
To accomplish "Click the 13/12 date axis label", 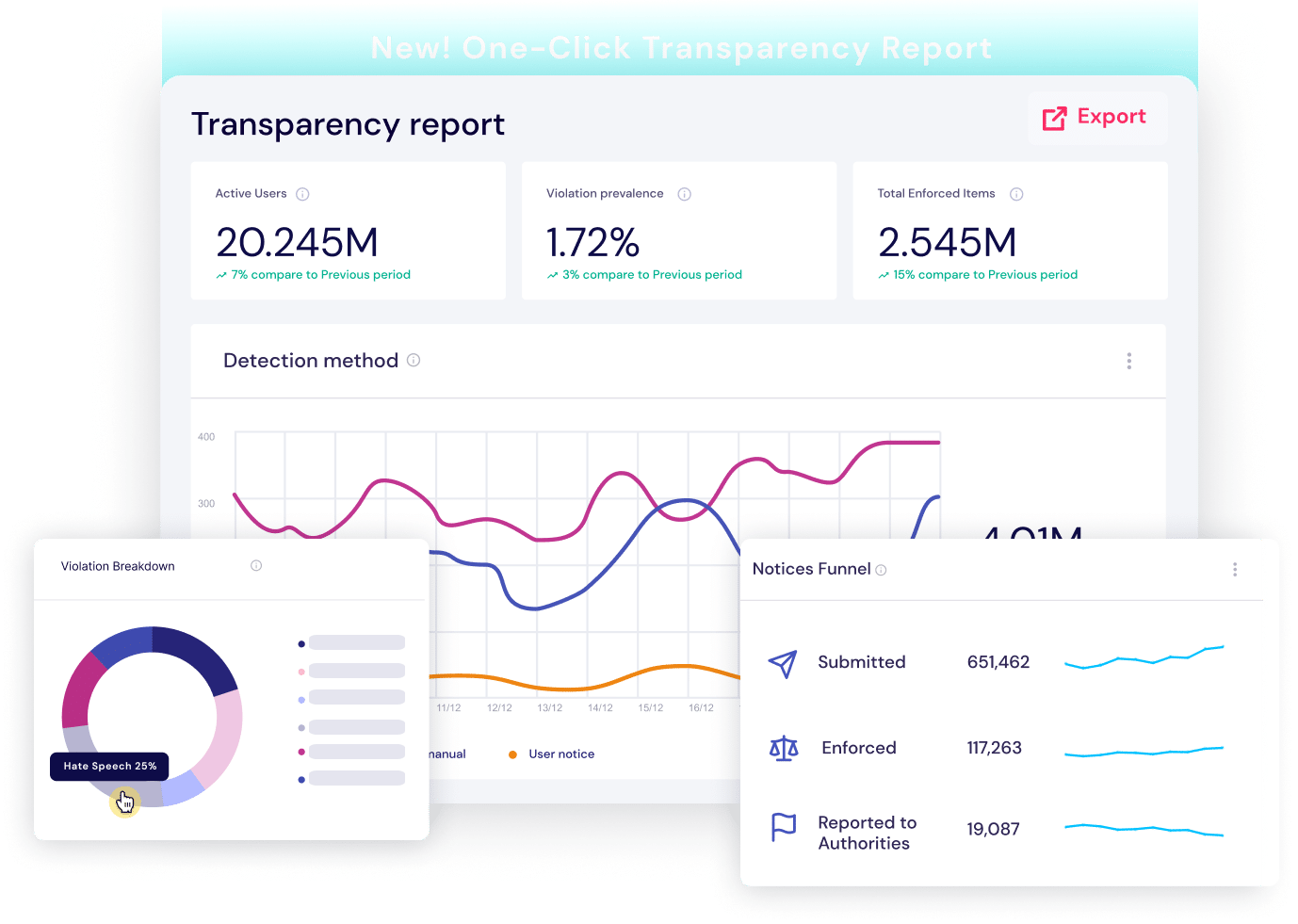I will click(x=550, y=708).
